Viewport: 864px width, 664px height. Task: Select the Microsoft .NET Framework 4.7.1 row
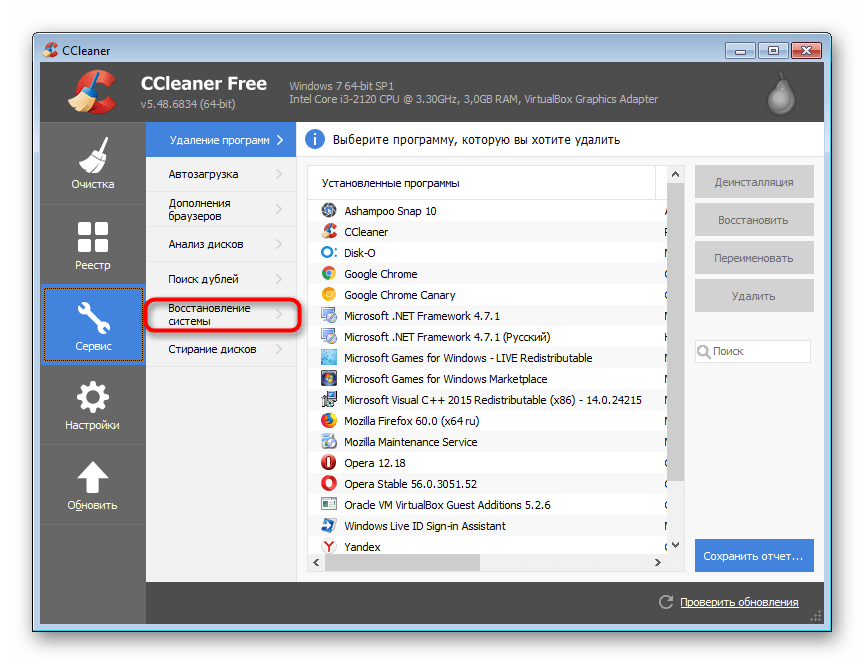[488, 316]
